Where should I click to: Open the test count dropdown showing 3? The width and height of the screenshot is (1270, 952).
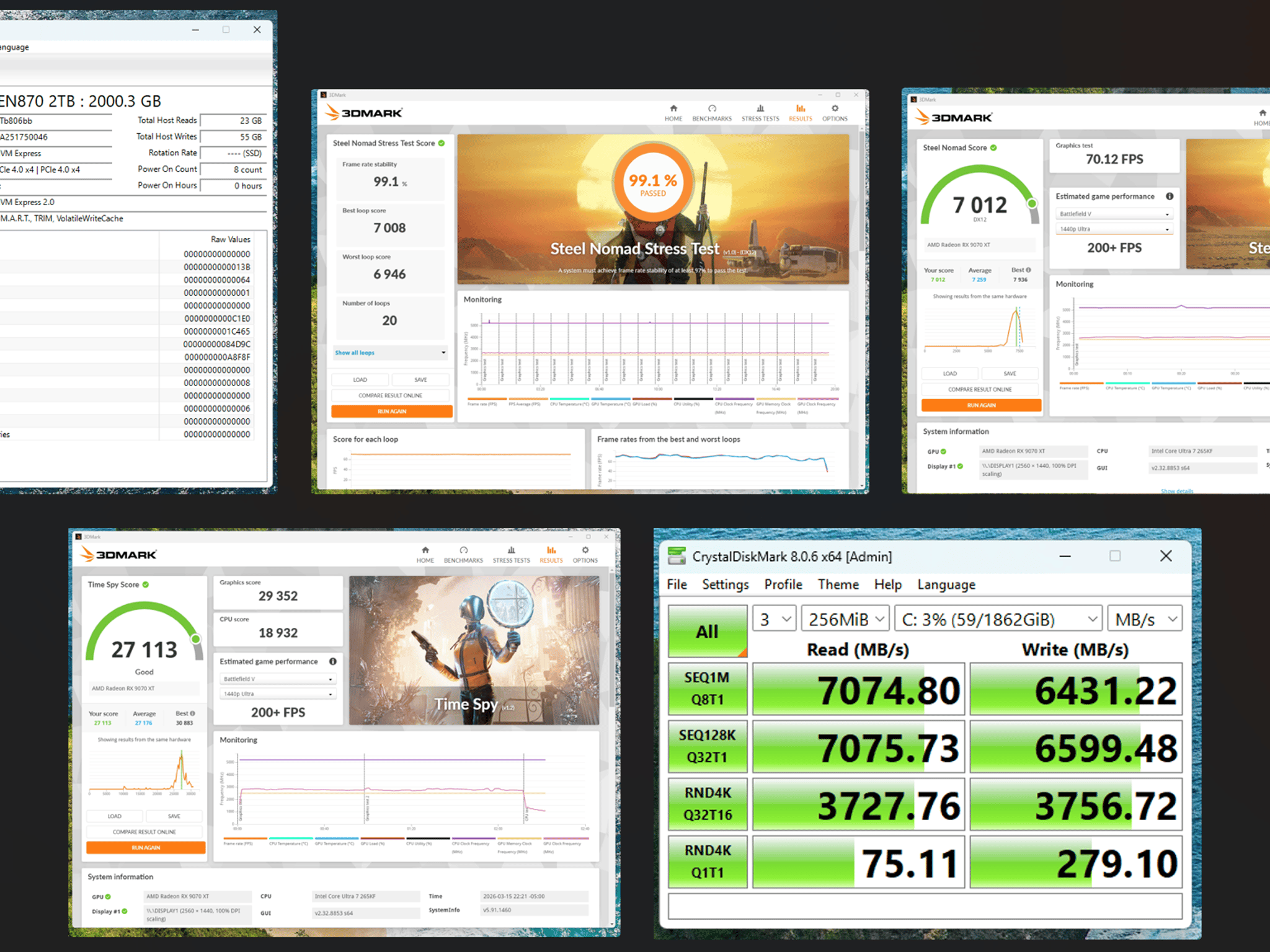[x=774, y=619]
